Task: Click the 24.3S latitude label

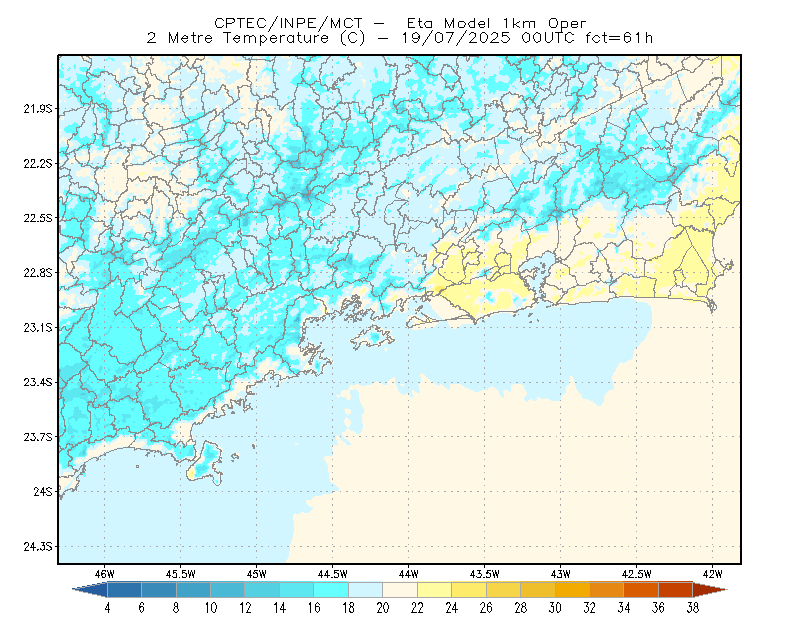Action: click(38, 547)
